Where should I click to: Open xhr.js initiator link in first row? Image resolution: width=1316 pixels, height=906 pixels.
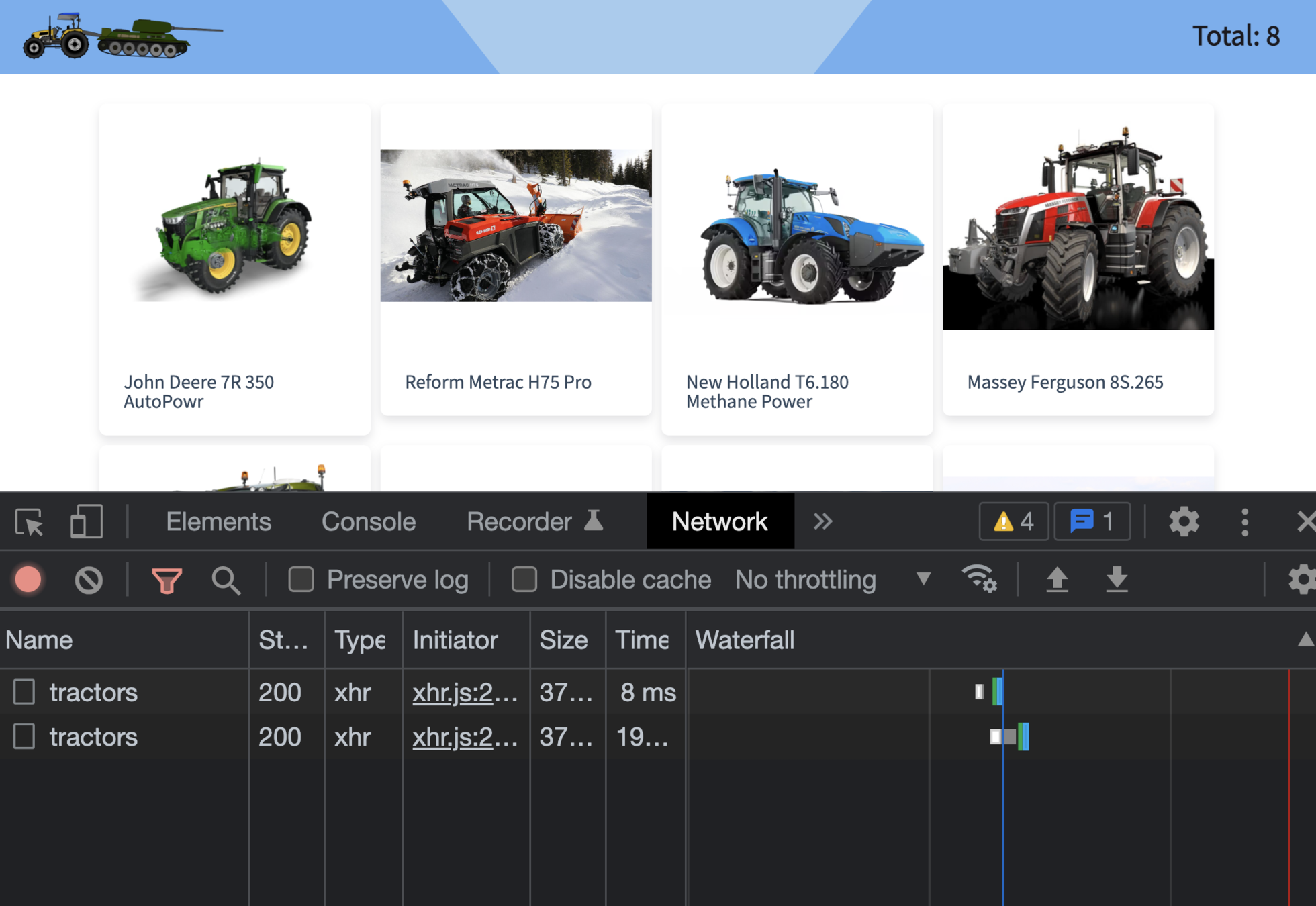[x=465, y=692]
